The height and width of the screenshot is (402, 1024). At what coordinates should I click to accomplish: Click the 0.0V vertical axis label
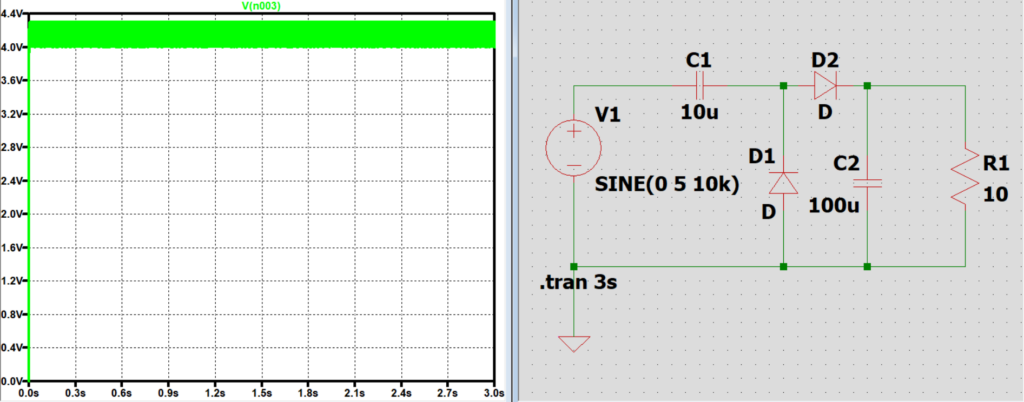point(12,381)
